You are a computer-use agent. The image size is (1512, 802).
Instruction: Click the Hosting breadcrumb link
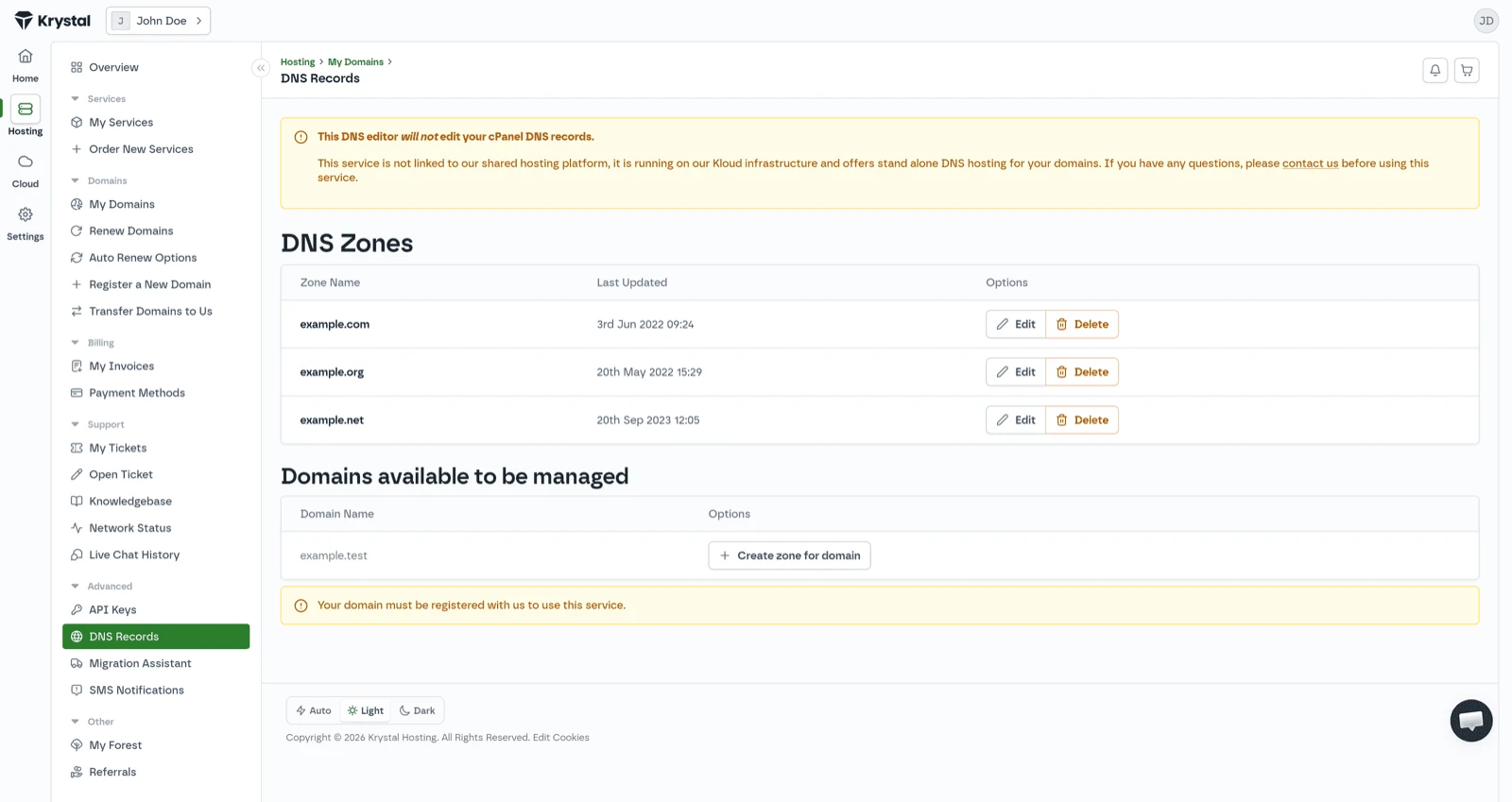coord(298,62)
